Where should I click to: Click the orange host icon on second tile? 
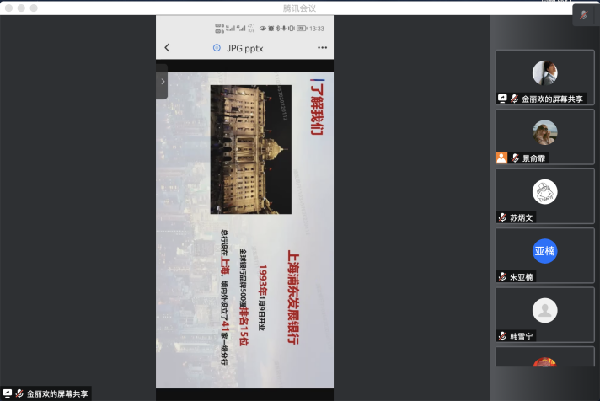pos(502,158)
